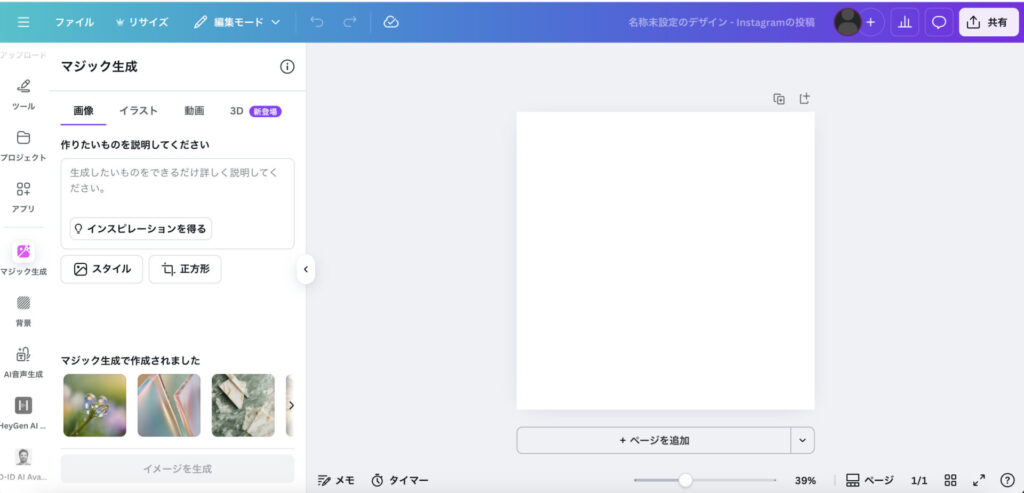Open the analytics bar chart icon
Image resolution: width=1024 pixels, height=493 pixels.
[904, 22]
